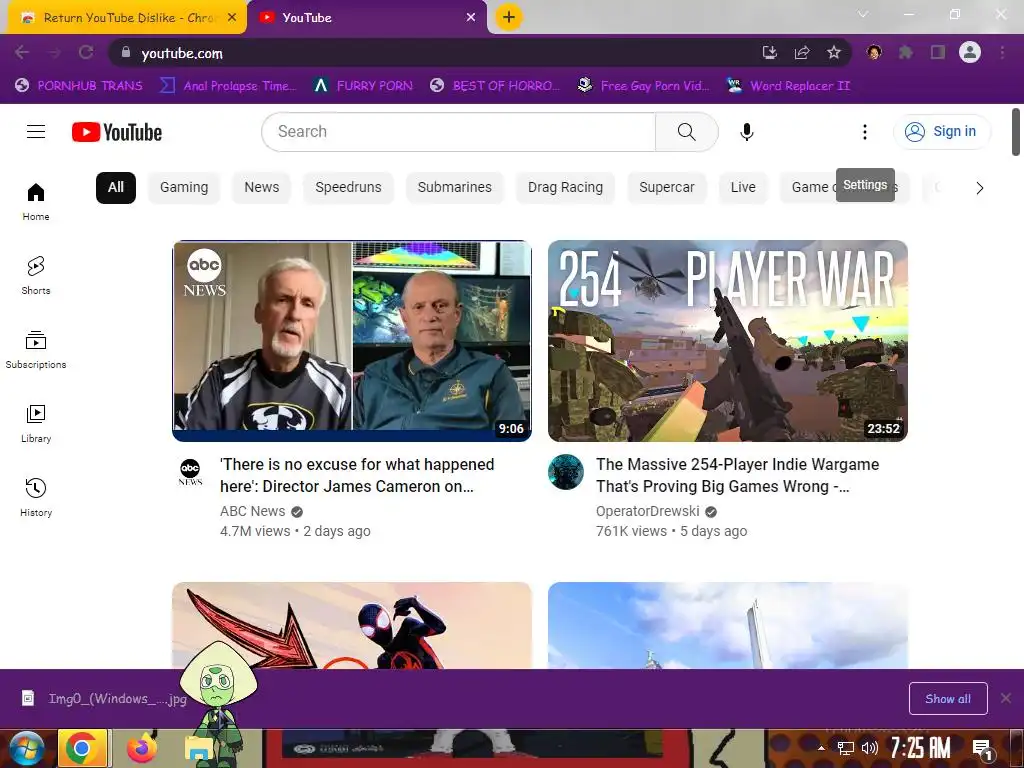Open Chrome three-dot menu

tap(1002, 53)
